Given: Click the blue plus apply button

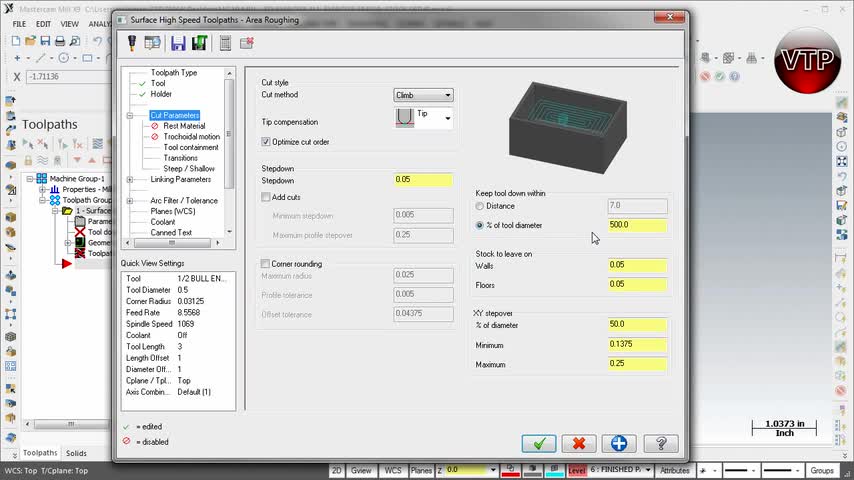Looking at the screenshot, I should tap(619, 443).
